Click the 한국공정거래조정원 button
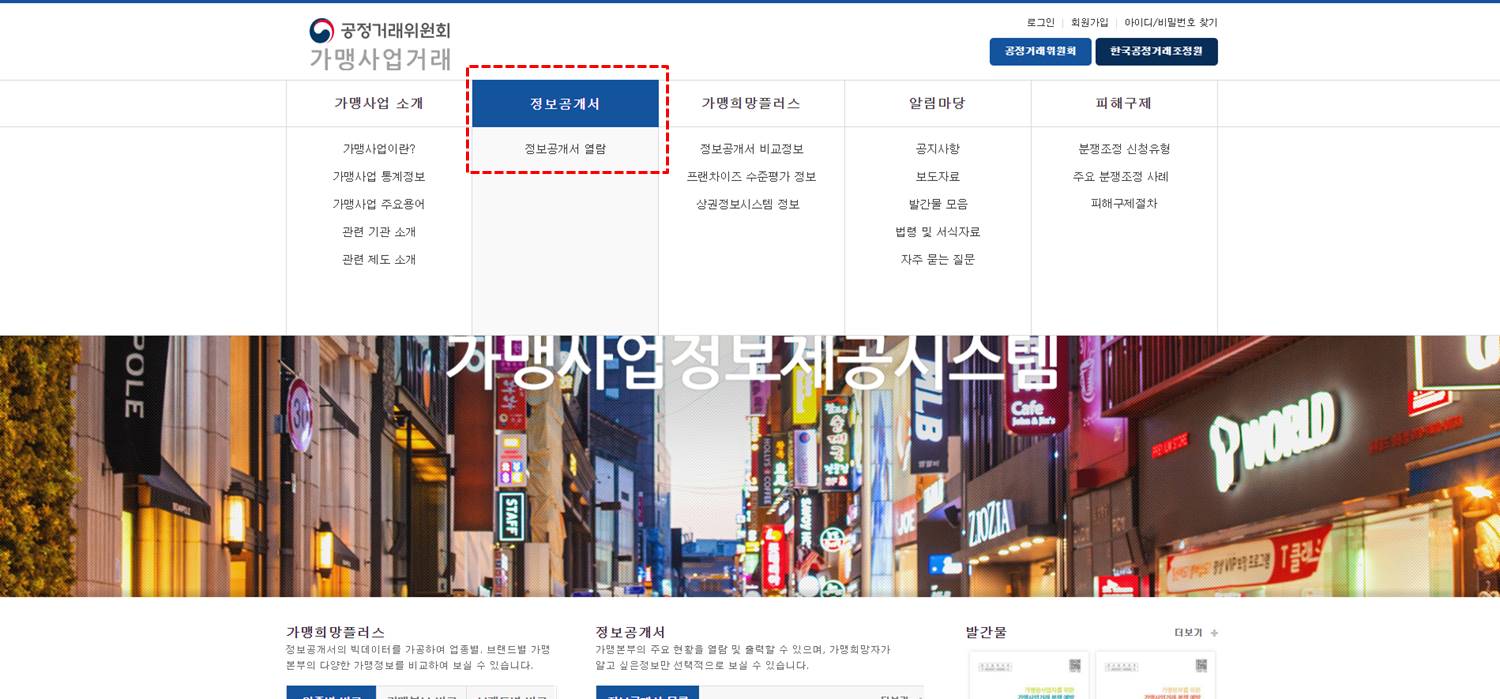 [x=1156, y=51]
